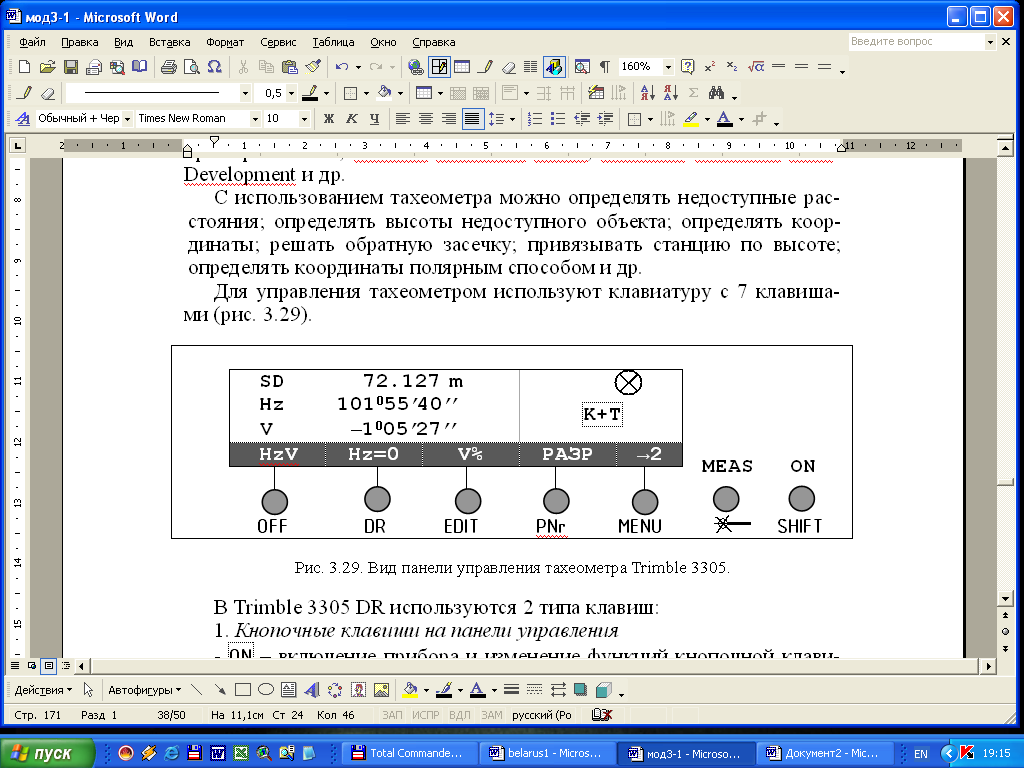Expand the Автофигуры menu
Image resolution: width=1024 pixels, height=768 pixels.
(144, 690)
